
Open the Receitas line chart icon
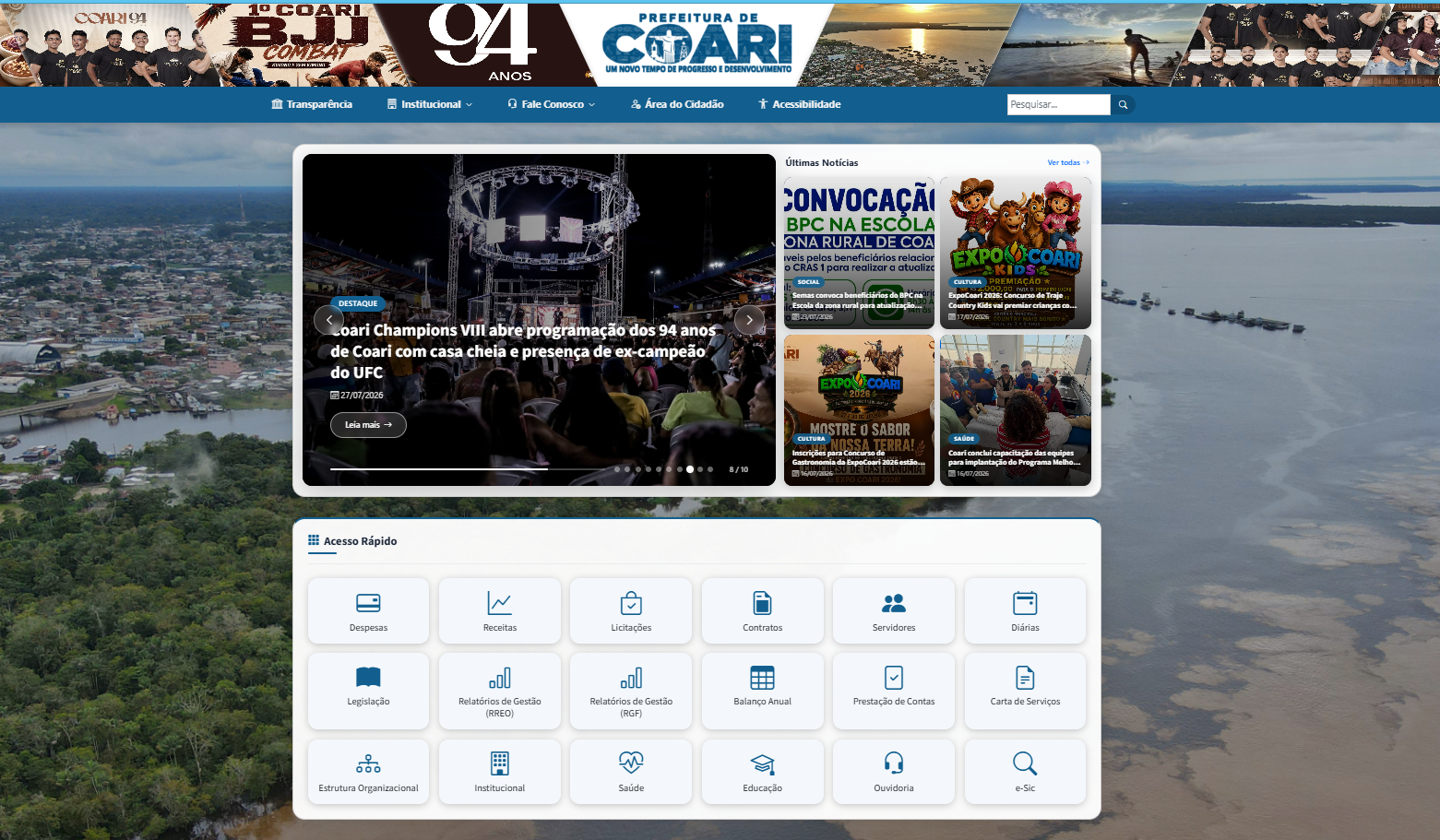499,603
